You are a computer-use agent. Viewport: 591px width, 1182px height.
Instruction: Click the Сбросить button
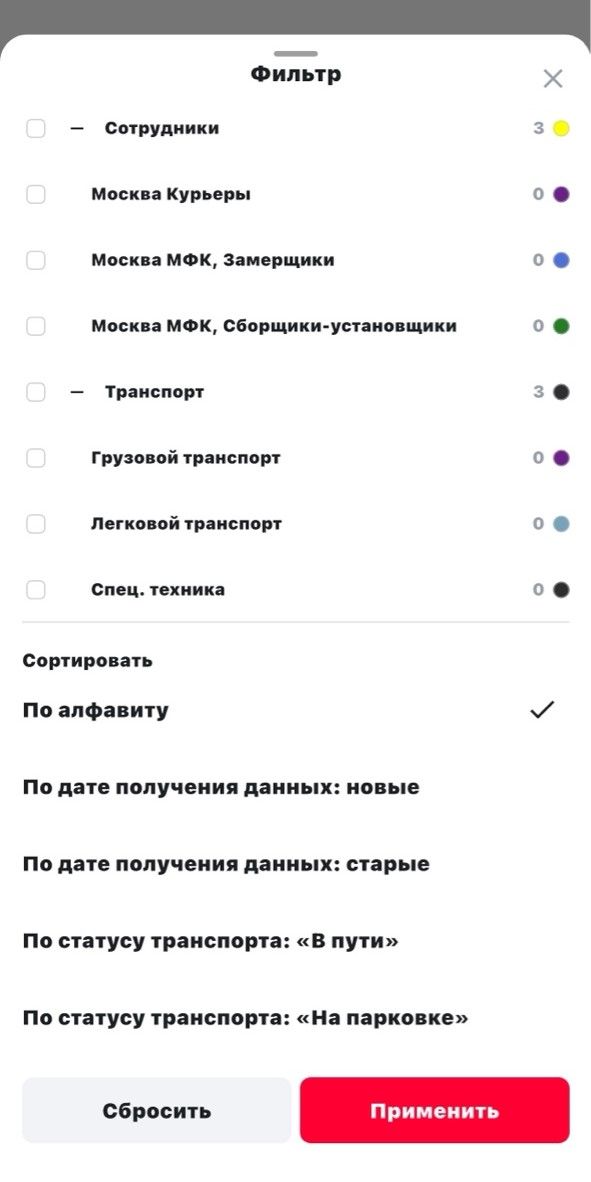point(157,1110)
